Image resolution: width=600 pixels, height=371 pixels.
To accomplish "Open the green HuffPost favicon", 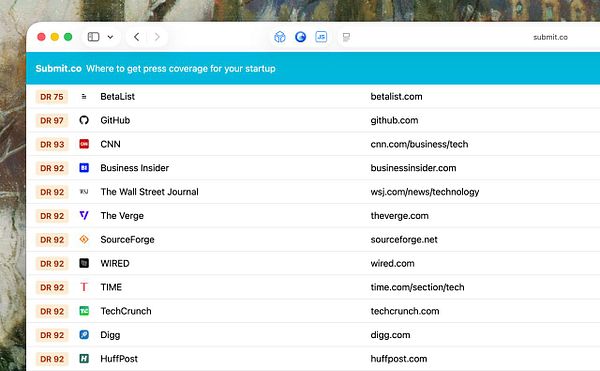I will pos(84,359).
